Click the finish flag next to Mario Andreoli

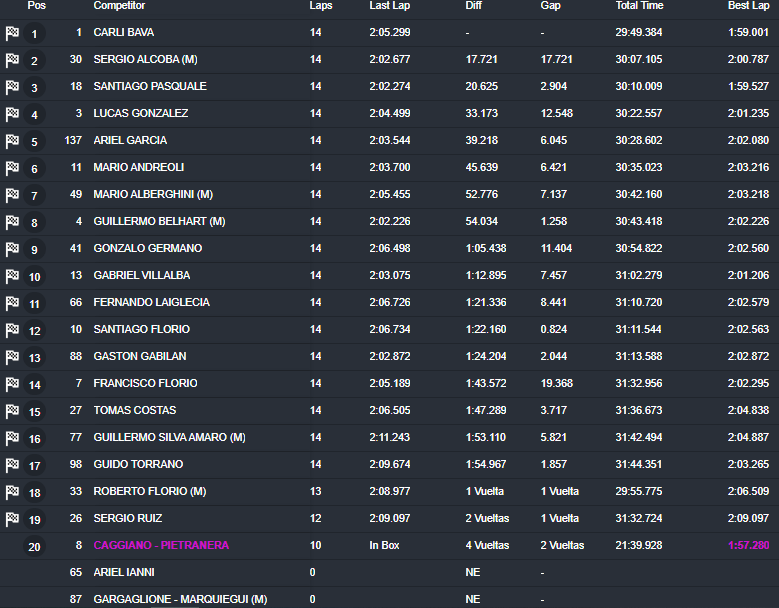tap(12, 168)
